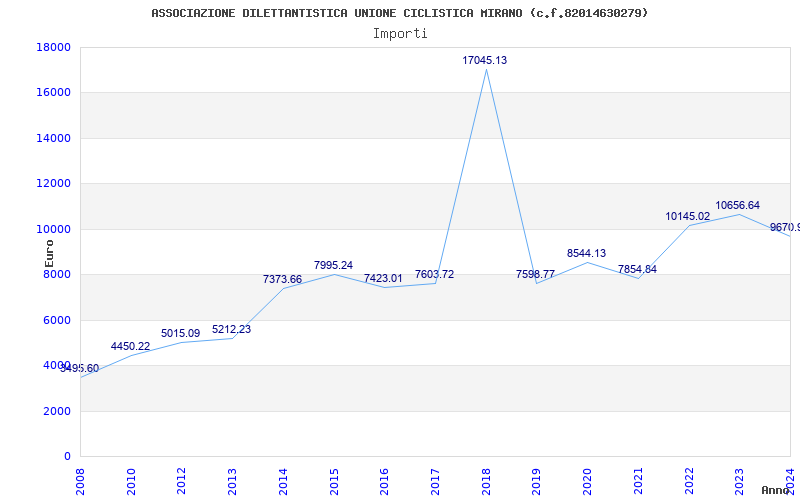Screen dimensions: 800x500
Task: Select the 8000 y-axis label
Action: pos(57,275)
